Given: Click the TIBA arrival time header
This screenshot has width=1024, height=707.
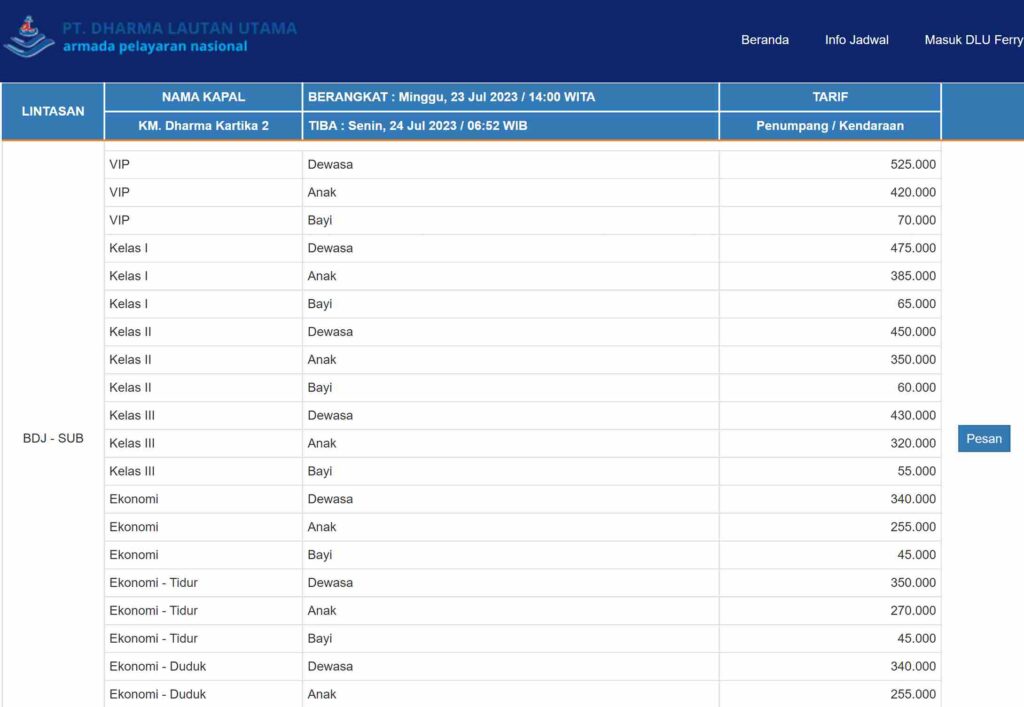Looking at the screenshot, I should [x=417, y=126].
